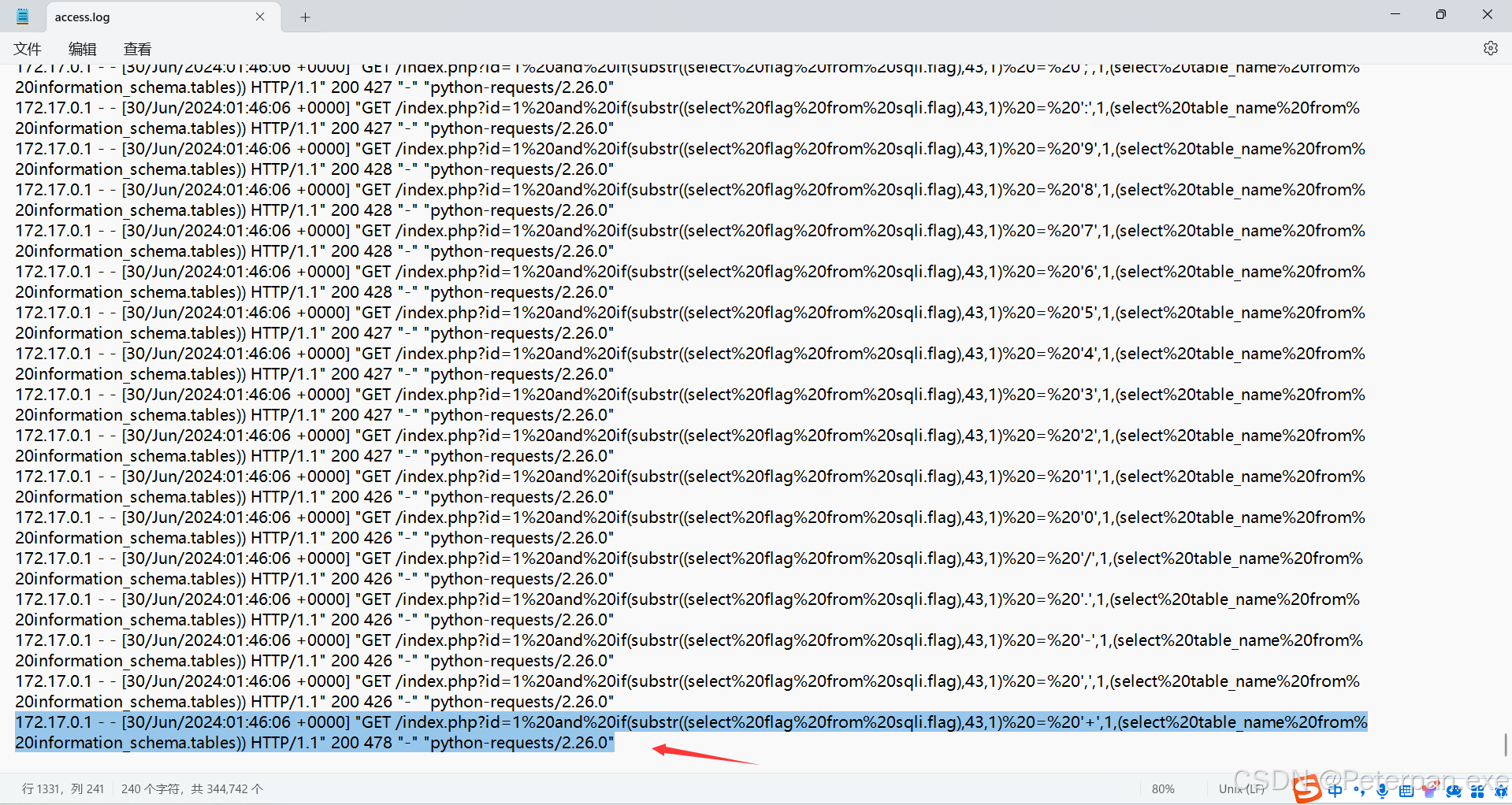Image resolution: width=1512 pixels, height=805 pixels.
Task: Click the '200 478' response in highlighted line
Action: [361, 742]
